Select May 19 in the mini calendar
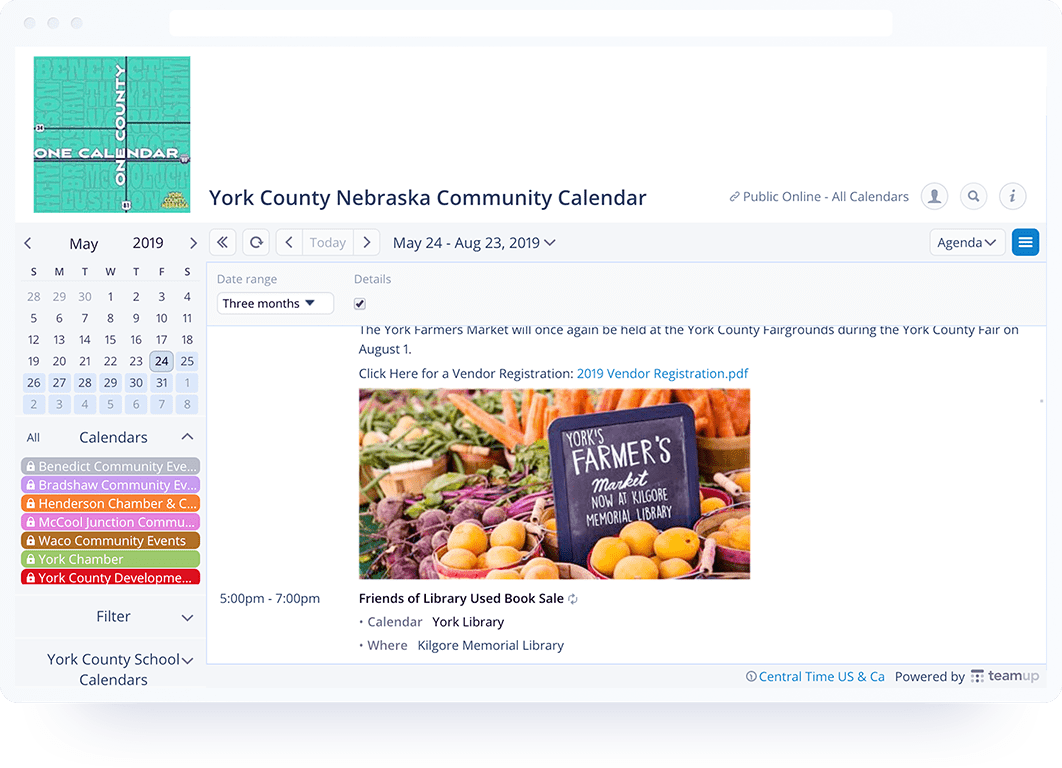Image resolution: width=1062 pixels, height=768 pixels. pos(34,361)
